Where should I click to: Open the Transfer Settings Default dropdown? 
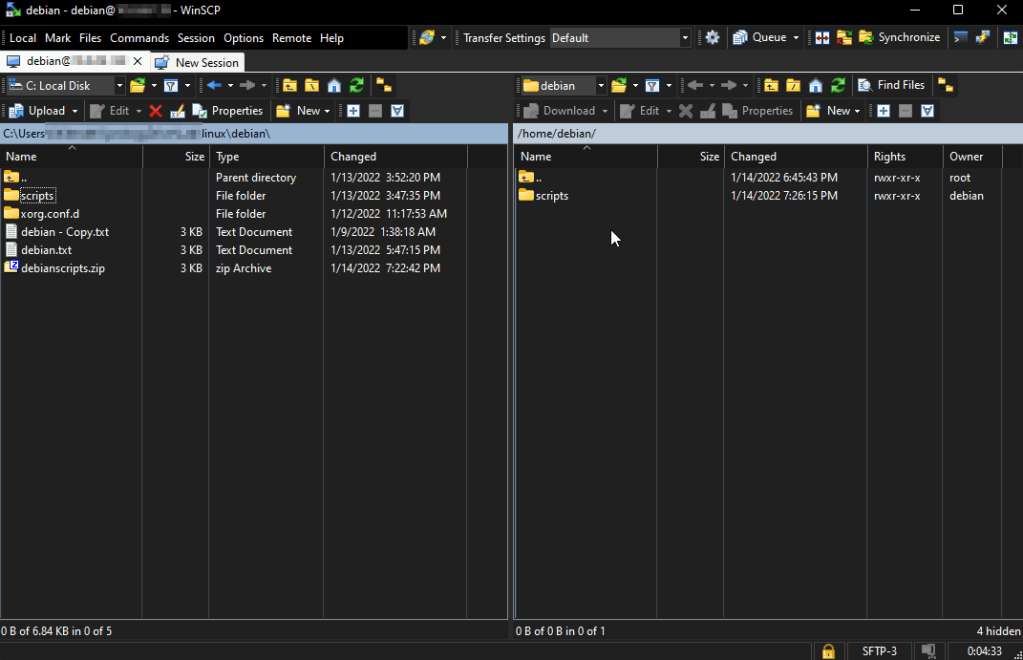pos(685,38)
